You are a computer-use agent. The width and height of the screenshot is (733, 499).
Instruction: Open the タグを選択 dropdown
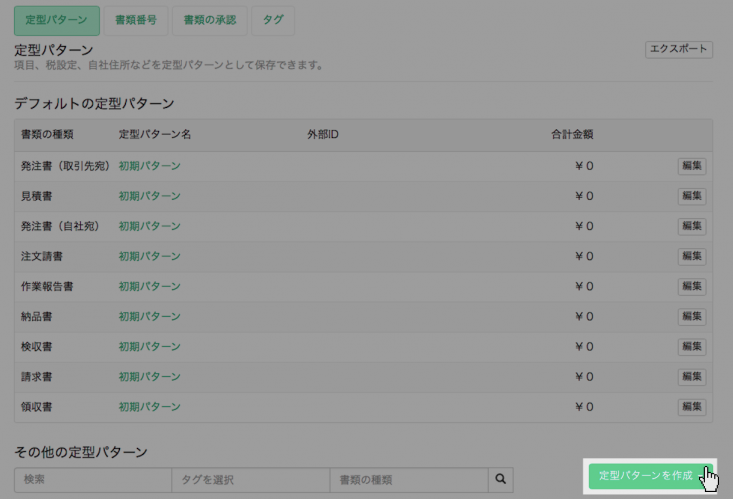click(251, 480)
